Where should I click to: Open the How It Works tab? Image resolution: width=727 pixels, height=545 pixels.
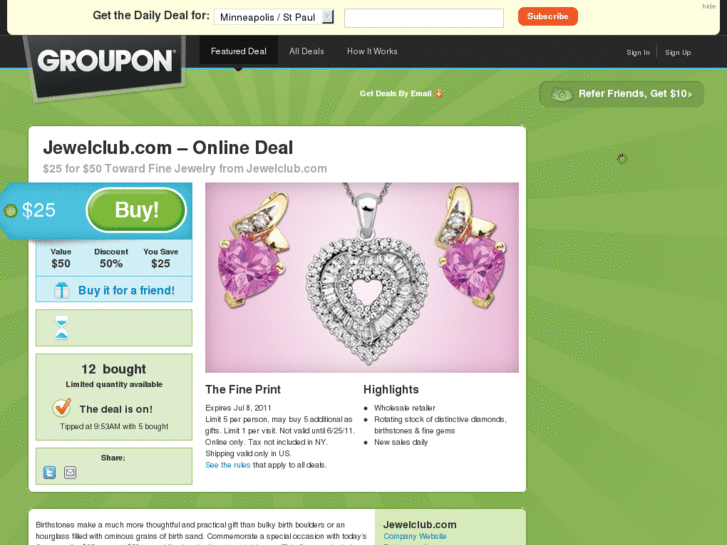point(372,51)
